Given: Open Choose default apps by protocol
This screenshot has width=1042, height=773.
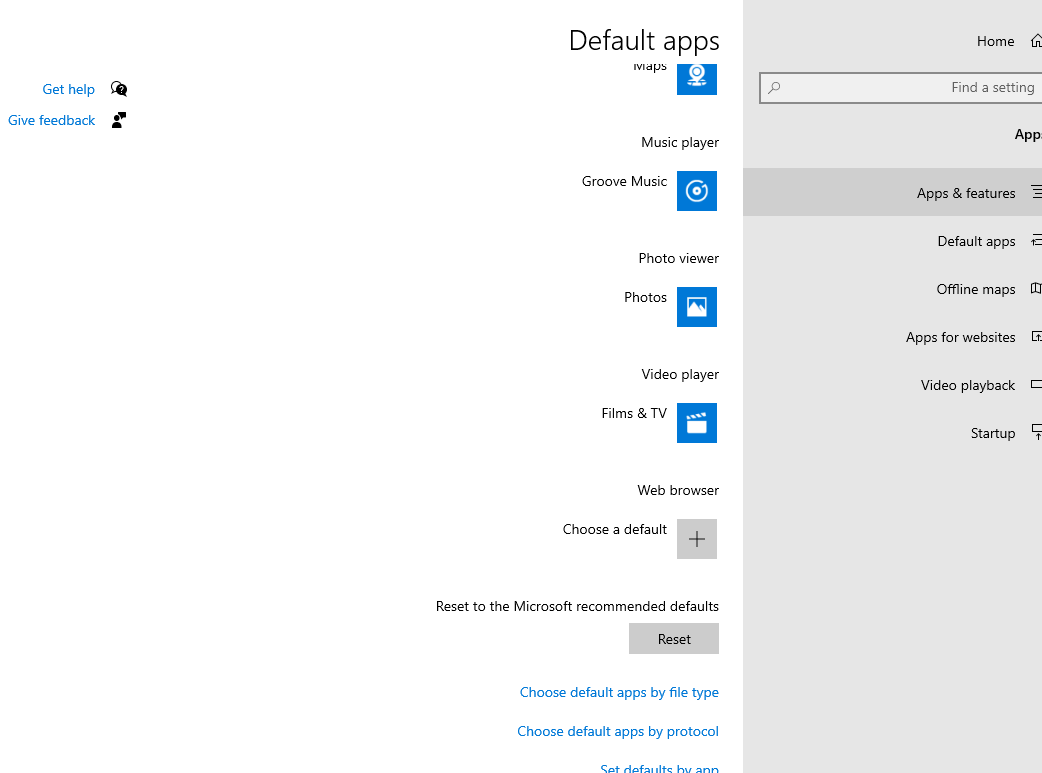Looking at the screenshot, I should click(618, 731).
